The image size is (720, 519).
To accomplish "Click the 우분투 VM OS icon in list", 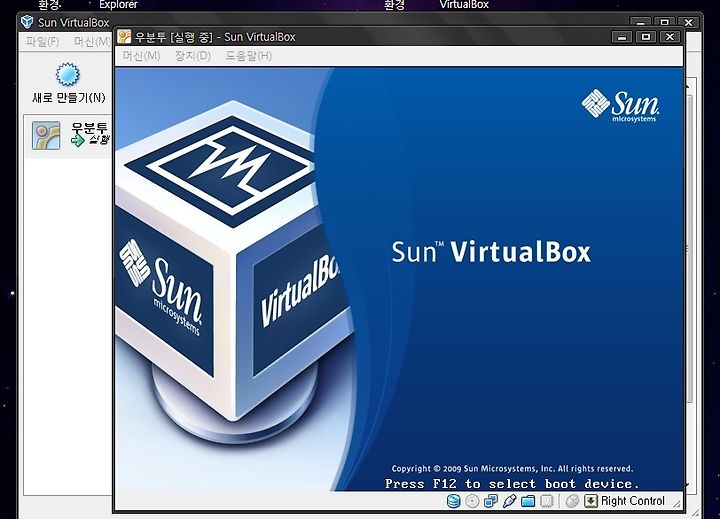I will (46, 135).
